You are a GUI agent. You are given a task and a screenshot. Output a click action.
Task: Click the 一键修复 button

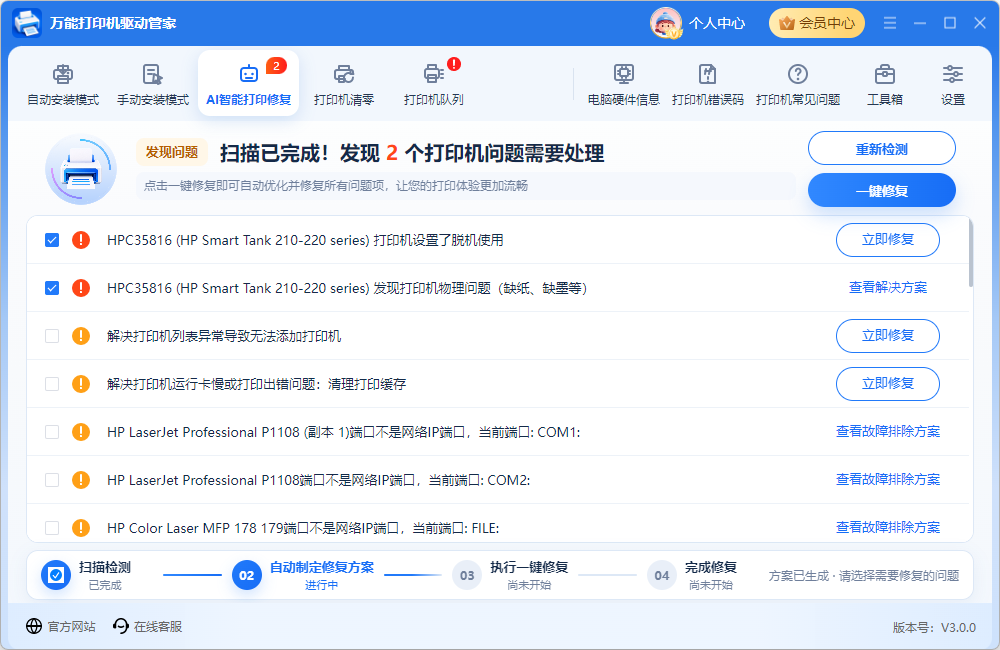click(881, 190)
